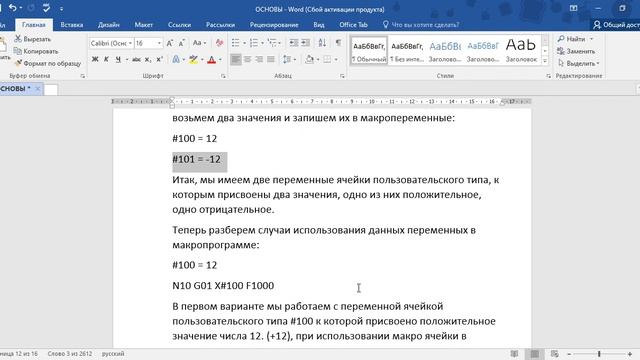640x360 pixels.
Task: Click the multilevel list icon
Action: 272,43
